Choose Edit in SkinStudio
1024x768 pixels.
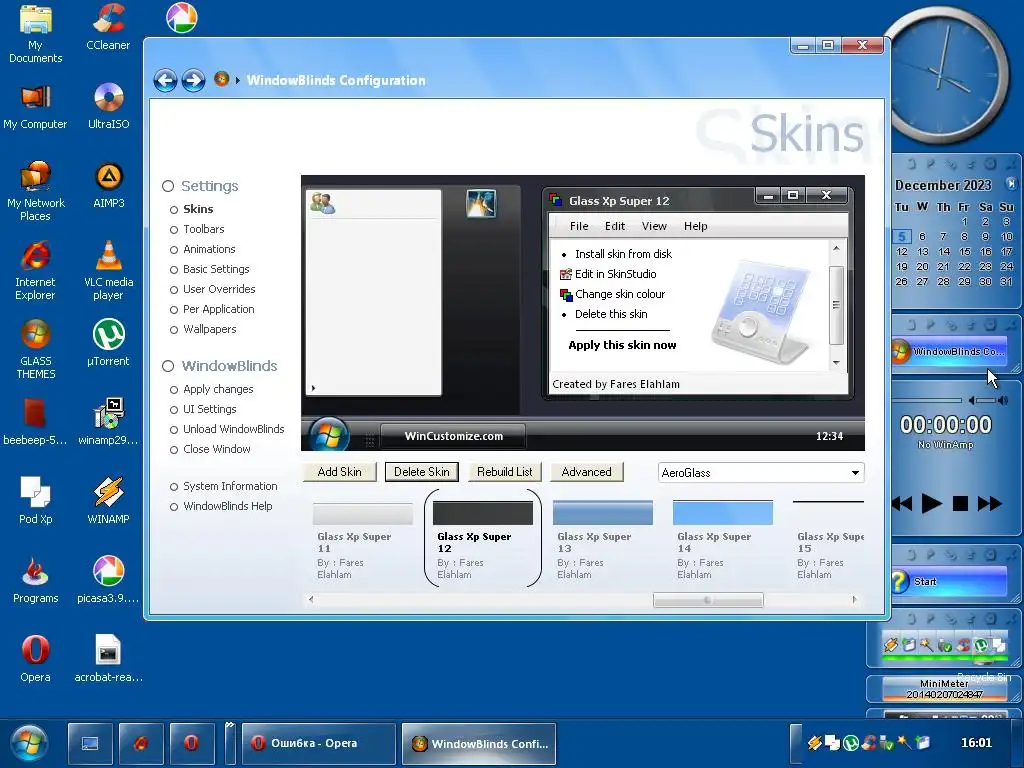pos(615,274)
